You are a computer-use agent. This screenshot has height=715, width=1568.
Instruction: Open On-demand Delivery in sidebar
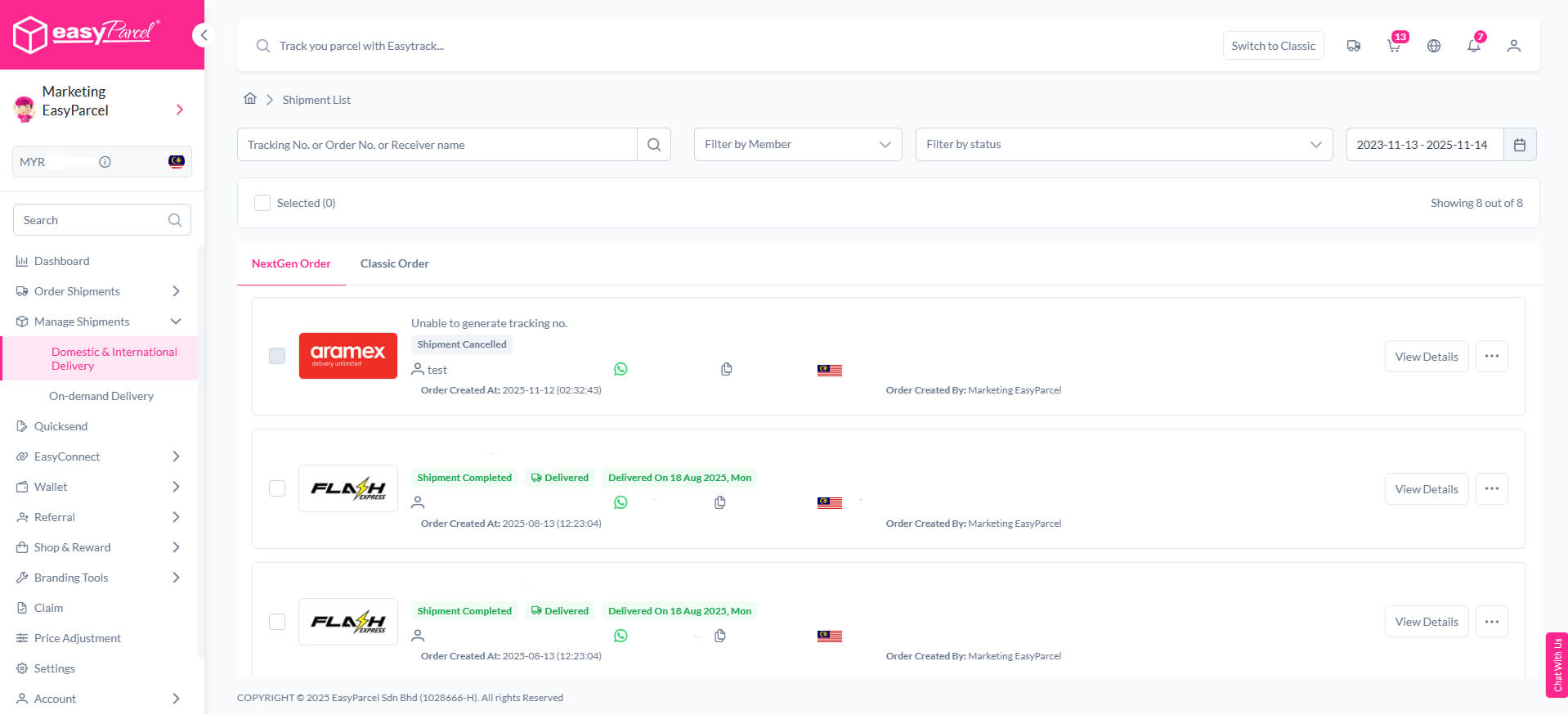tap(101, 396)
